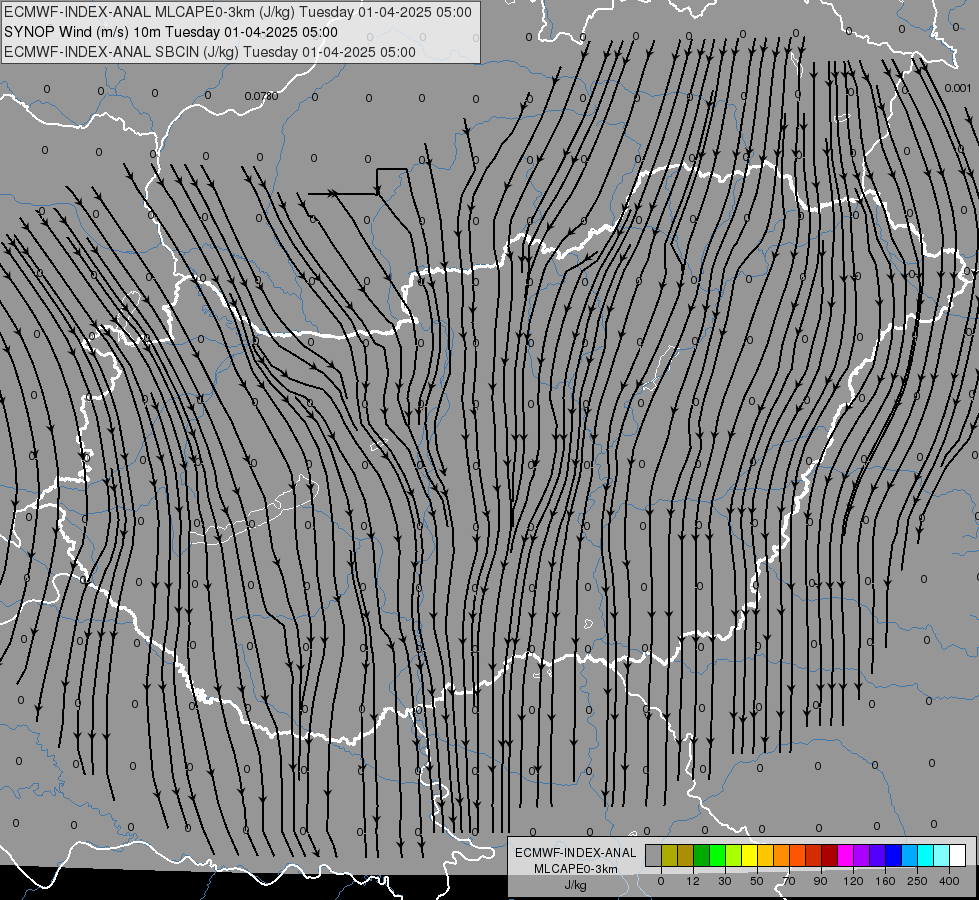Screen dimensions: 979x900
Task: Click the 0.001 value on the map
Action: [x=958, y=88]
